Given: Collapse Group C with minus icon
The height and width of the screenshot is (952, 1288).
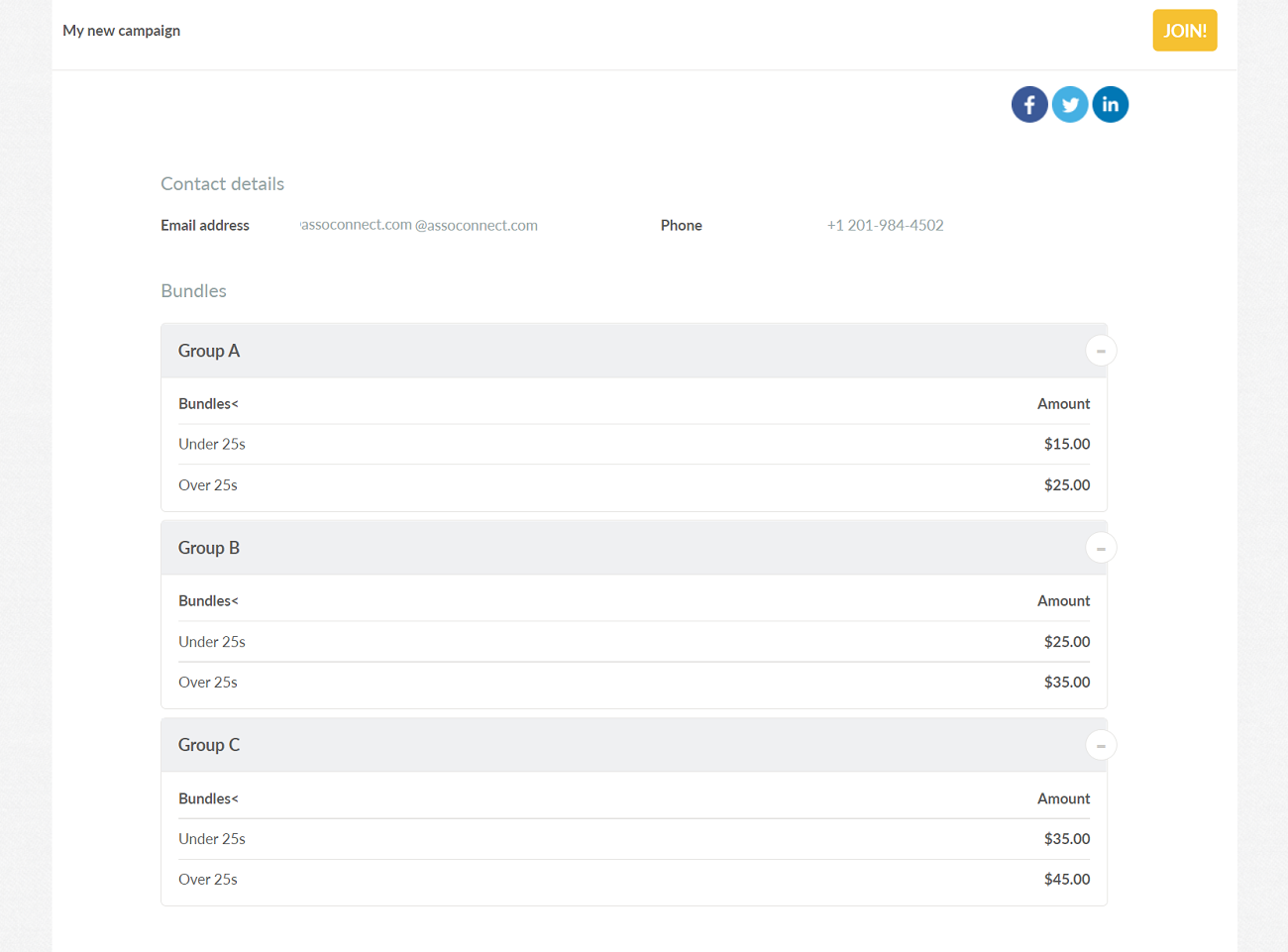Looking at the screenshot, I should click(x=1101, y=745).
